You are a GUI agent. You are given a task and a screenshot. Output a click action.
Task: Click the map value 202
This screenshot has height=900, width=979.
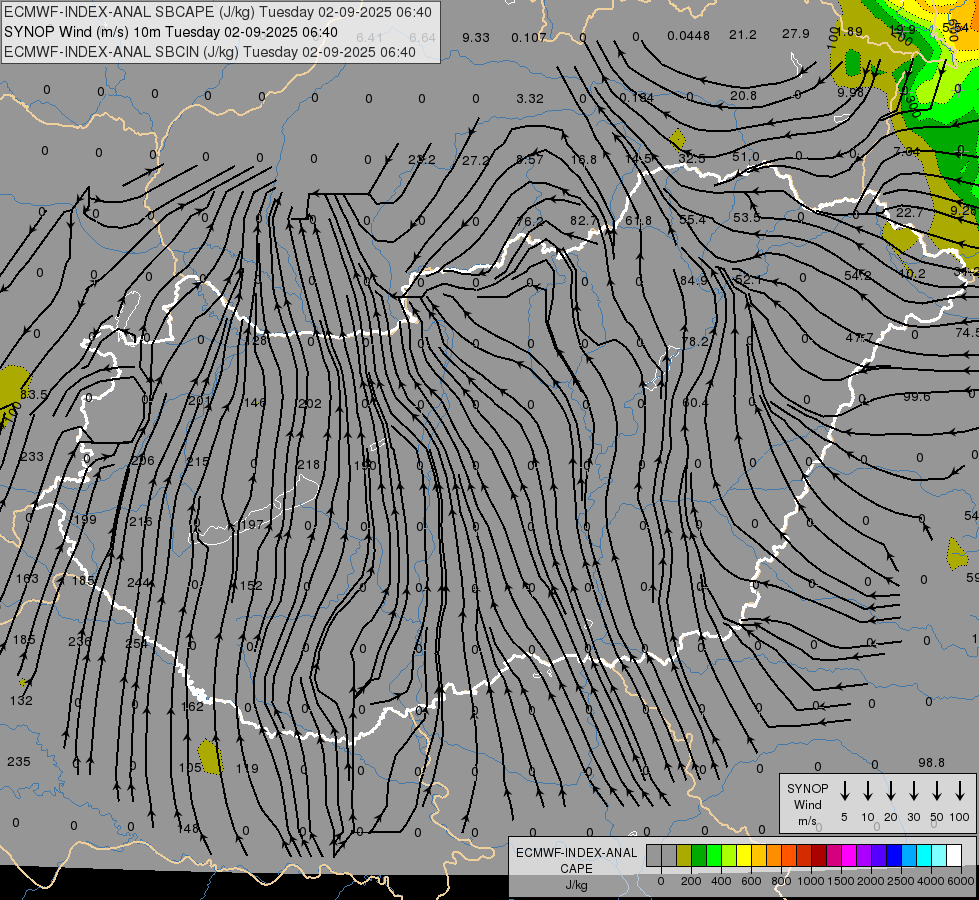(x=310, y=403)
